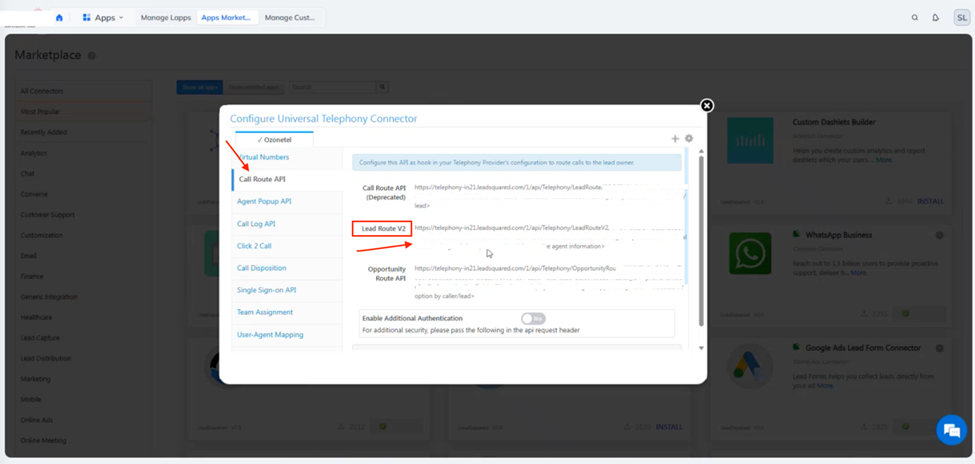Viewport: 975px width, 464px height.
Task: Add new connector with plus icon
Action: pyautogui.click(x=675, y=139)
